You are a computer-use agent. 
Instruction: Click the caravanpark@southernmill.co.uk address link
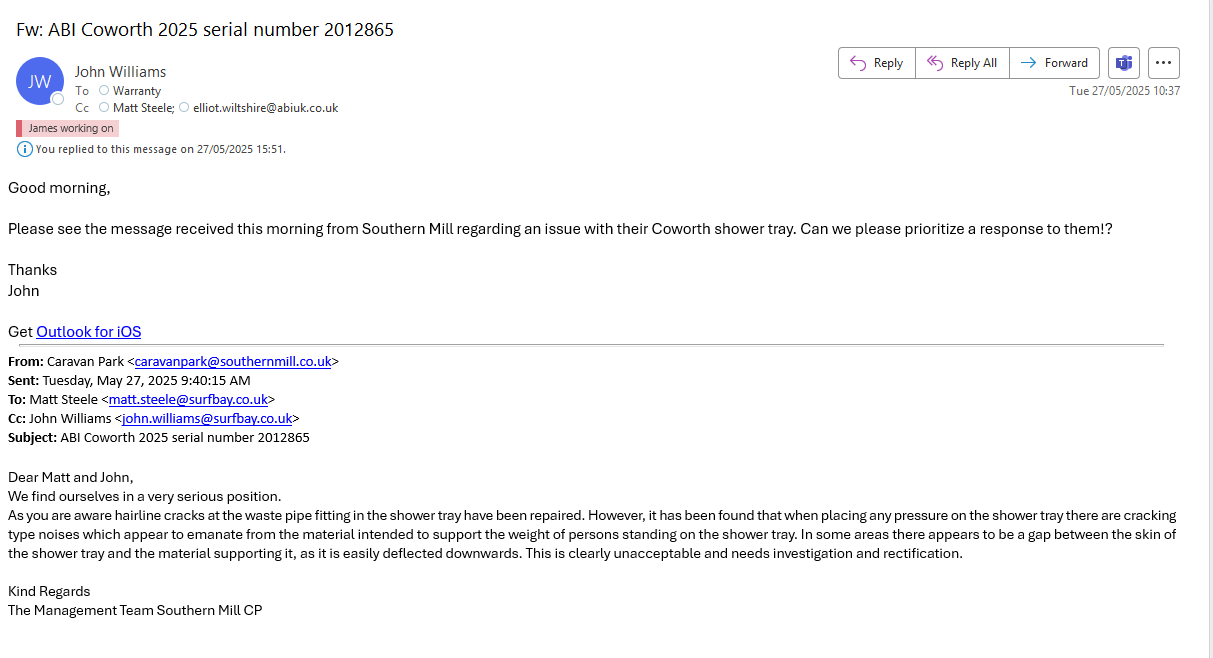pos(233,362)
